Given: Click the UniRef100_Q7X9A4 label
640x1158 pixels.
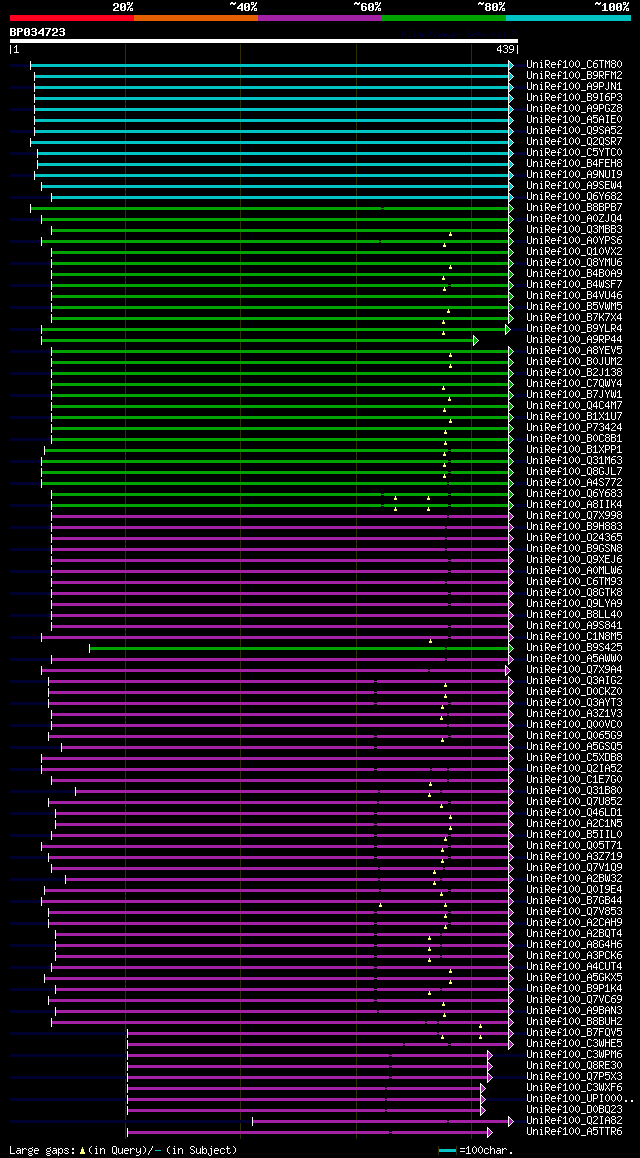Looking at the screenshot, I should (x=574, y=670).
